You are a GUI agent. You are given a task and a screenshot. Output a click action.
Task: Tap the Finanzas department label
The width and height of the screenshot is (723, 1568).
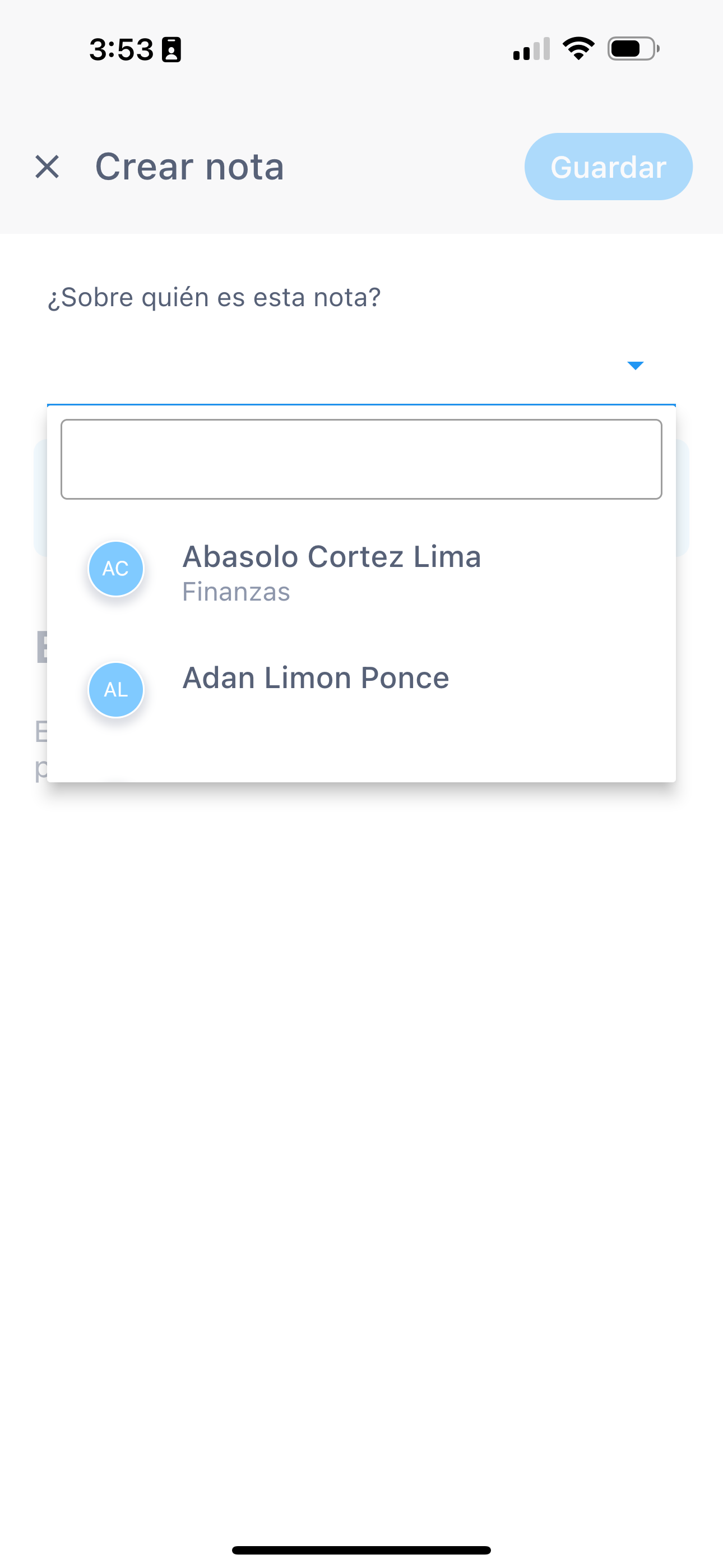click(x=236, y=592)
